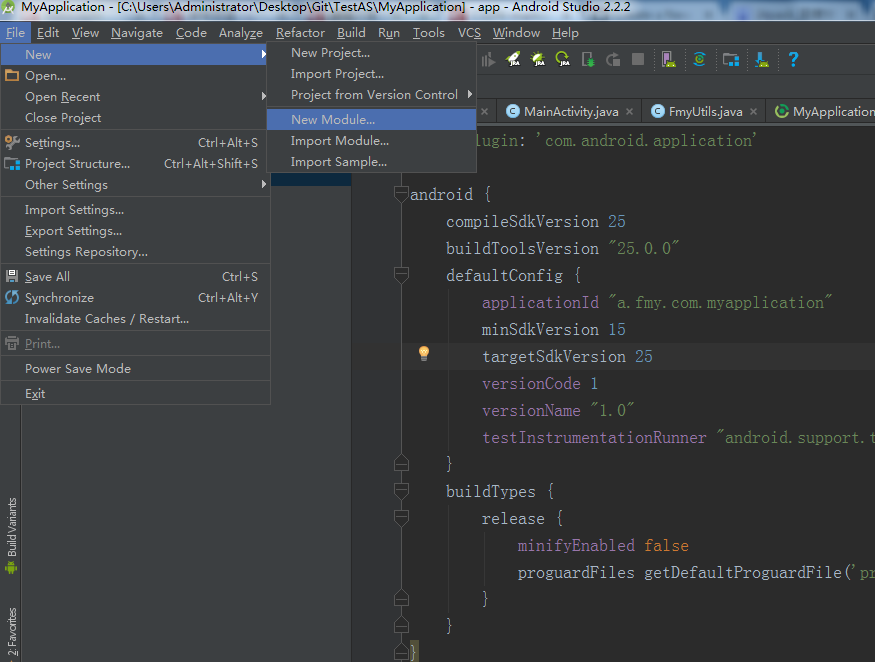The image size is (875, 662).
Task: Click the targetSdkVersion value 25
Action: pos(643,356)
